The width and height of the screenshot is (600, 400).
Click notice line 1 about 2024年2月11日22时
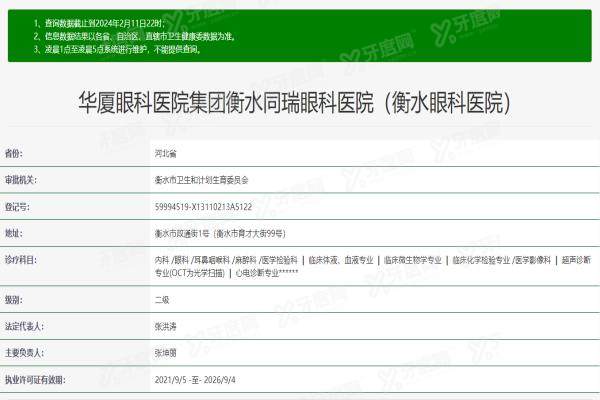click(99, 23)
